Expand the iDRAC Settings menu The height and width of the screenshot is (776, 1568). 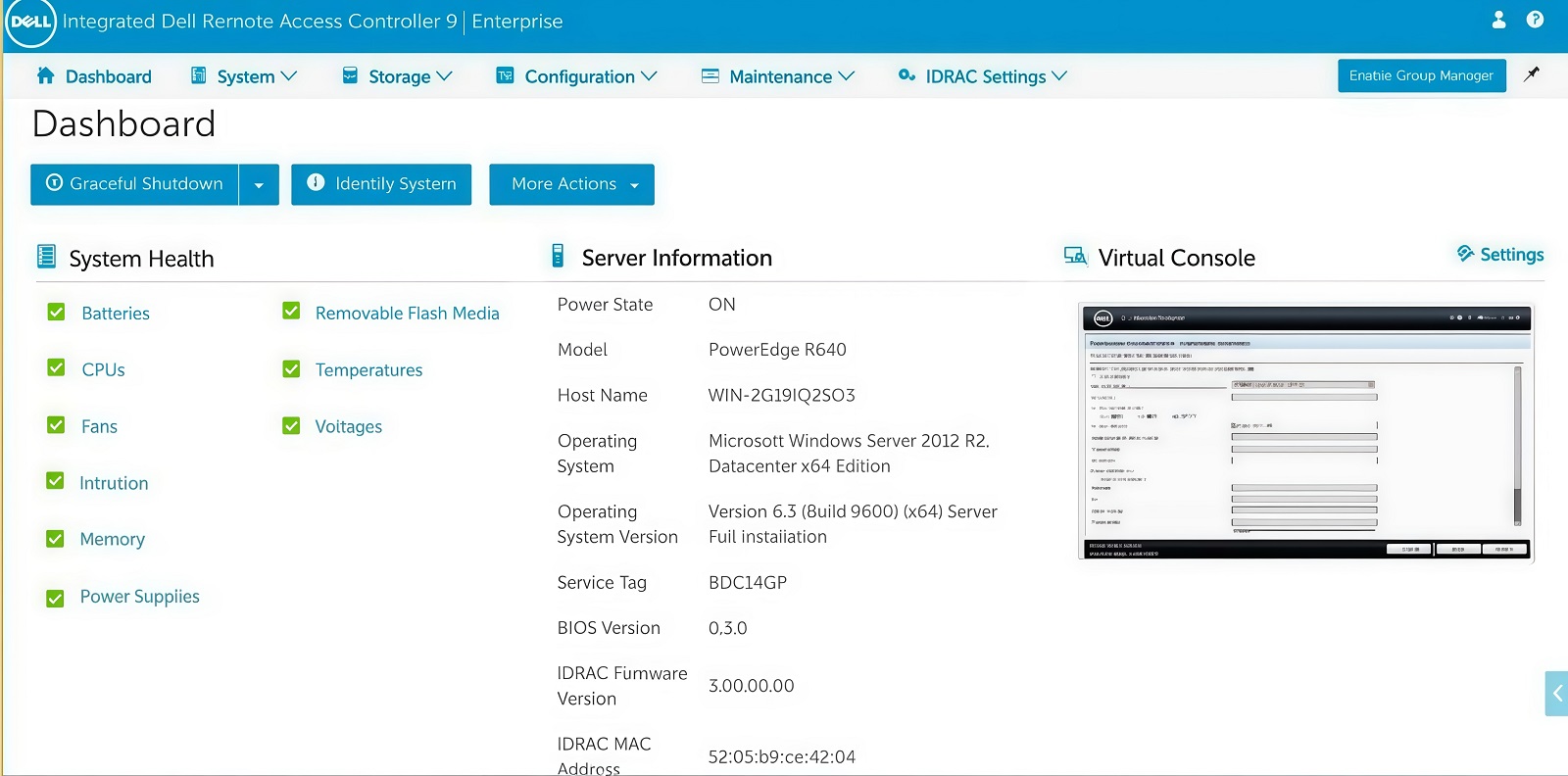click(983, 76)
